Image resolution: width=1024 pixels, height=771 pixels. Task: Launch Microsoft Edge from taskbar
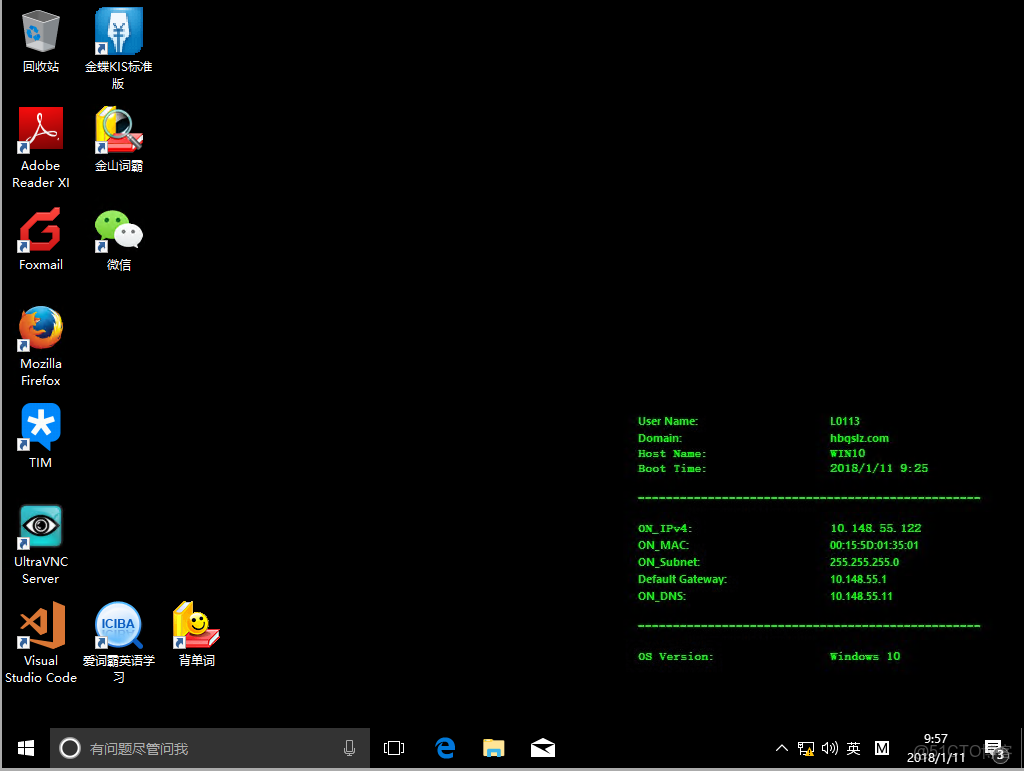pyautogui.click(x=445, y=748)
